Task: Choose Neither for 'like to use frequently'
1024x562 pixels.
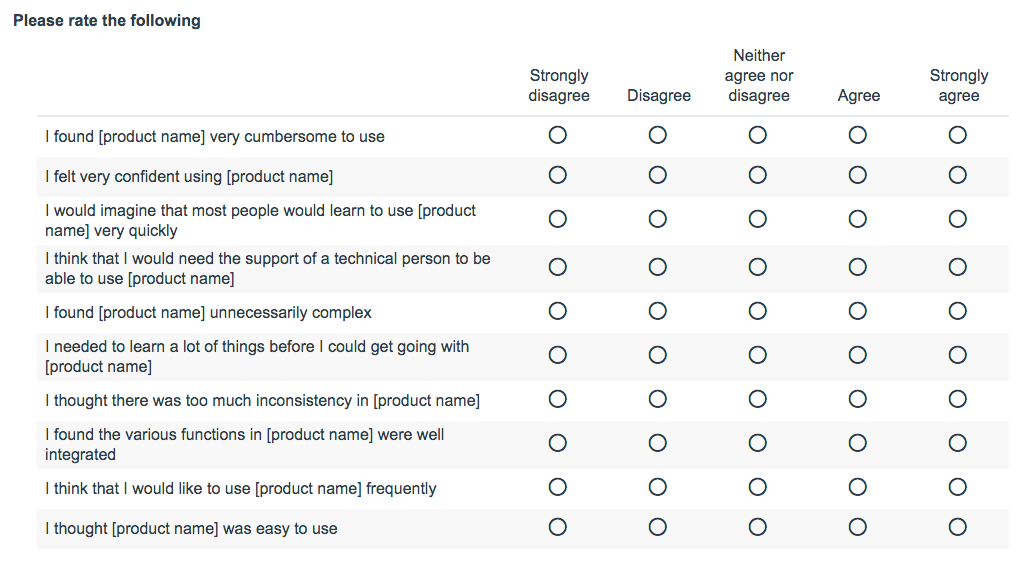Action: (758, 487)
